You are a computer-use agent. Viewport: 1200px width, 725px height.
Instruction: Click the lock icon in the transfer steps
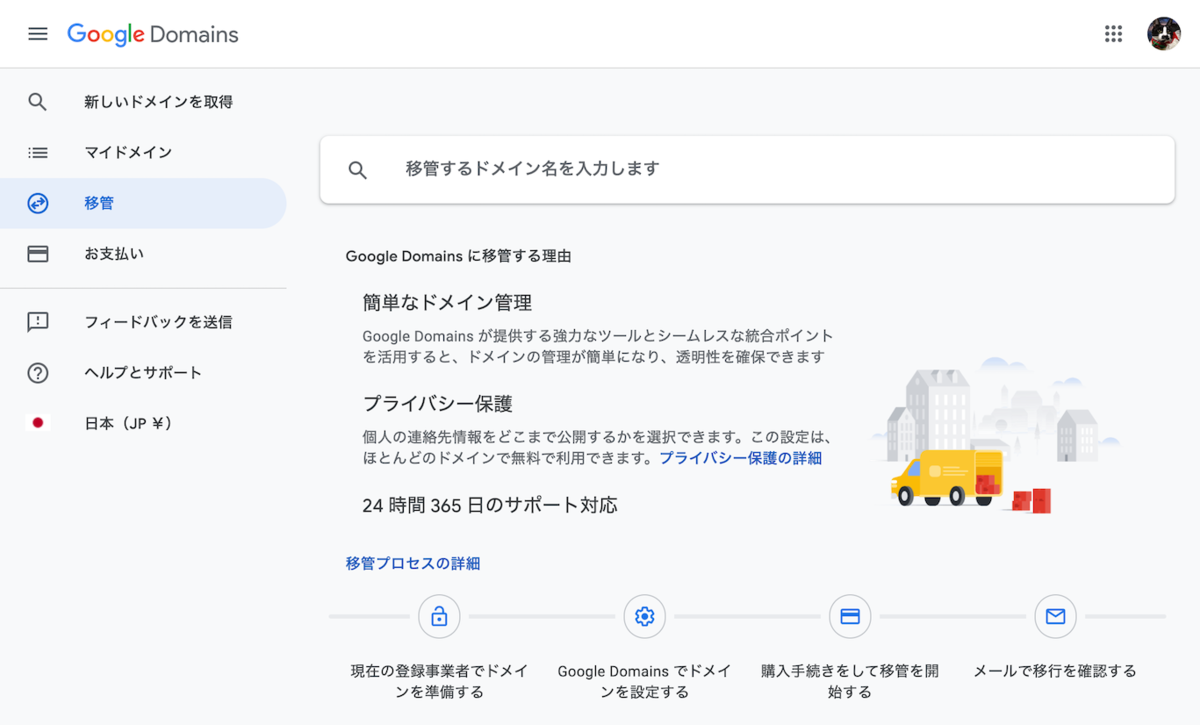coord(439,616)
